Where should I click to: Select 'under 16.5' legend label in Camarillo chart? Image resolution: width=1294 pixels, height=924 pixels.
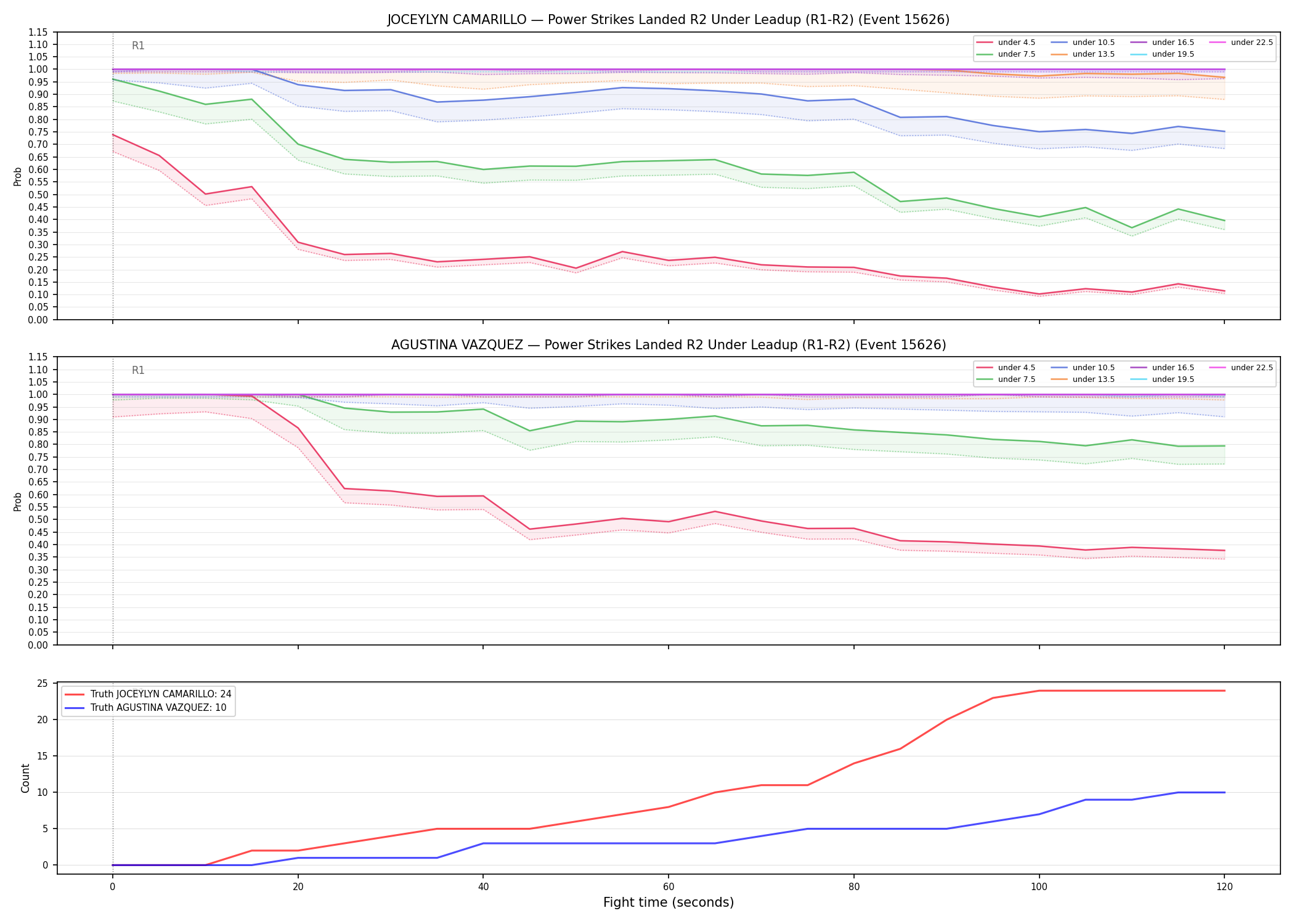coord(1173,43)
